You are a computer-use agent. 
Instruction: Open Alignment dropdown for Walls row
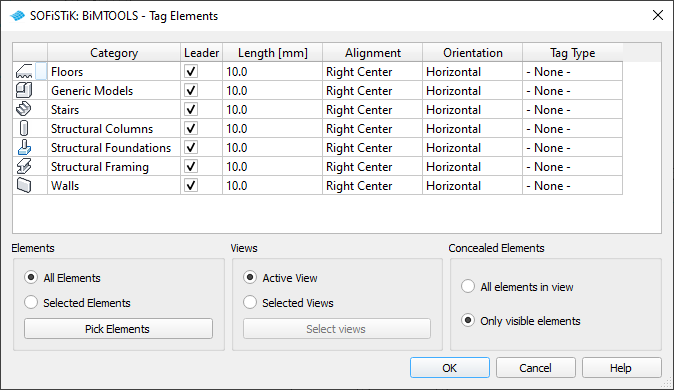click(x=372, y=185)
